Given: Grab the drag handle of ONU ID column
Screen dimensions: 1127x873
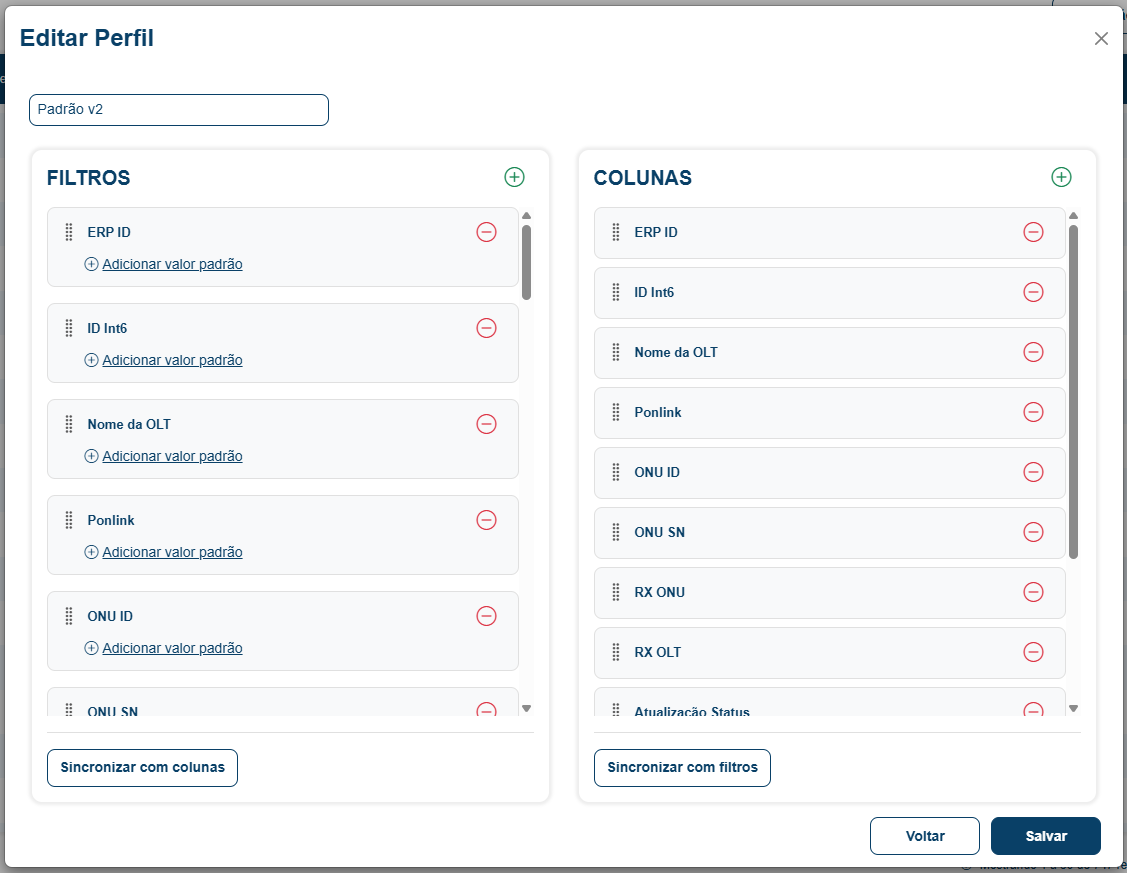Looking at the screenshot, I should (x=616, y=472).
